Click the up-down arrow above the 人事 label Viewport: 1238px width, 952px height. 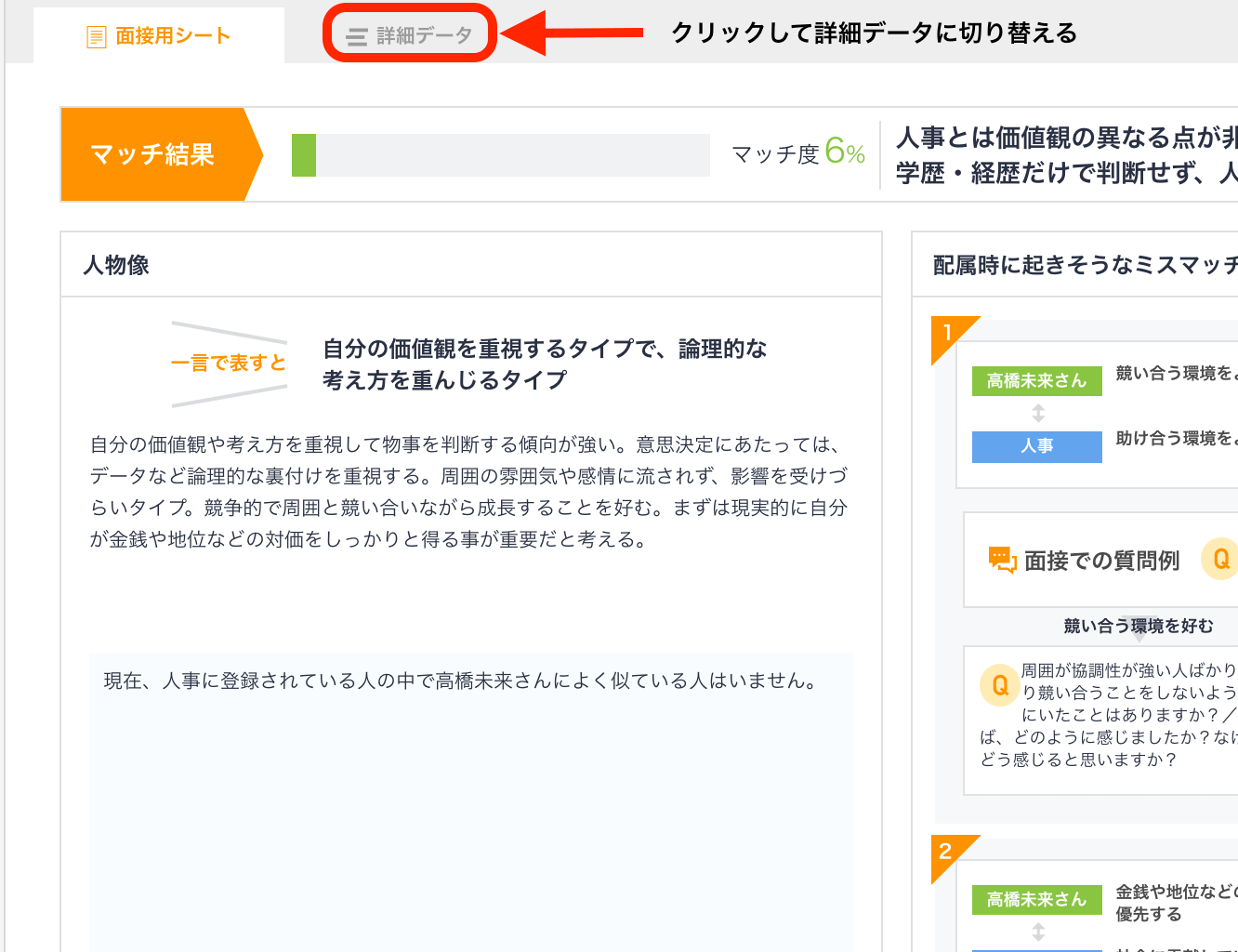pyautogui.click(x=1038, y=414)
